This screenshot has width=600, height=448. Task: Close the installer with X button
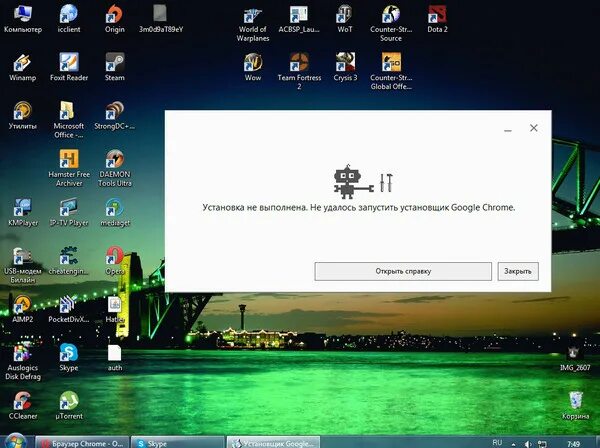point(534,128)
